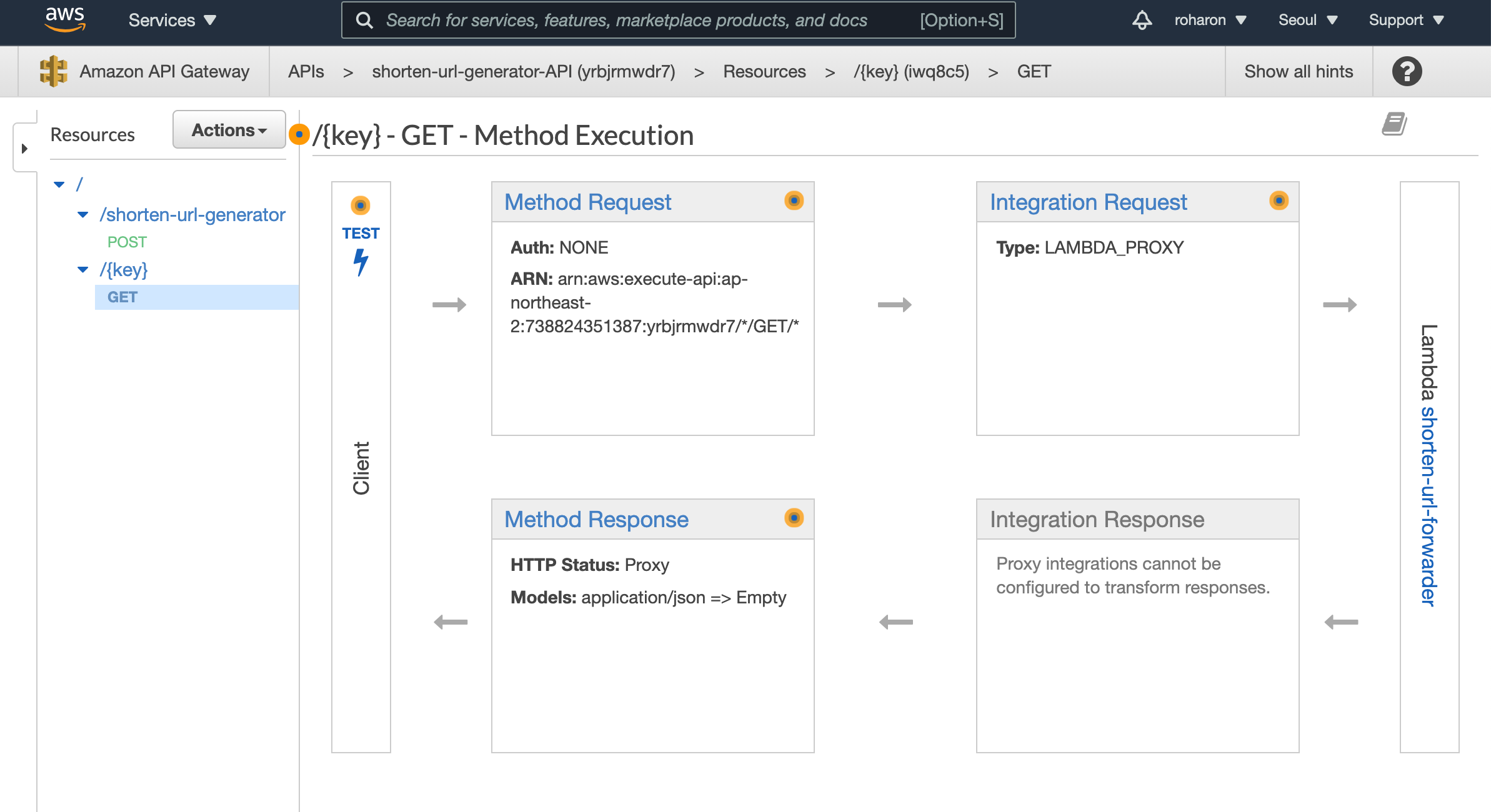Screen dimensions: 1491x812
Task: Click the hint dot on Method Response
Action: (794, 518)
